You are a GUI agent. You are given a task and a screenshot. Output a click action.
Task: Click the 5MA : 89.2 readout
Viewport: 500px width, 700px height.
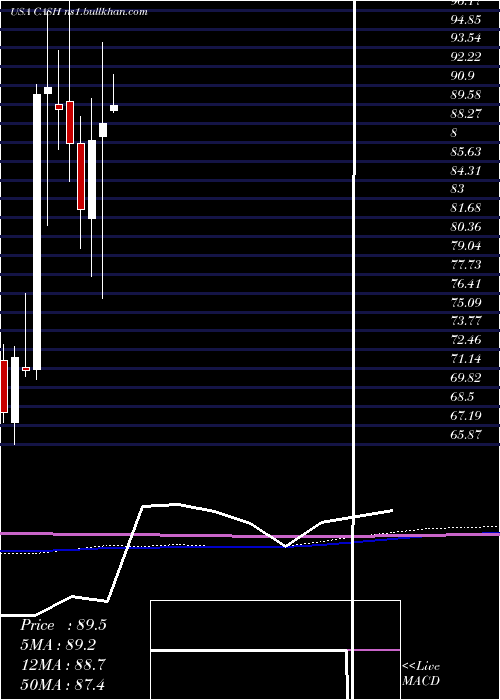coord(58,645)
